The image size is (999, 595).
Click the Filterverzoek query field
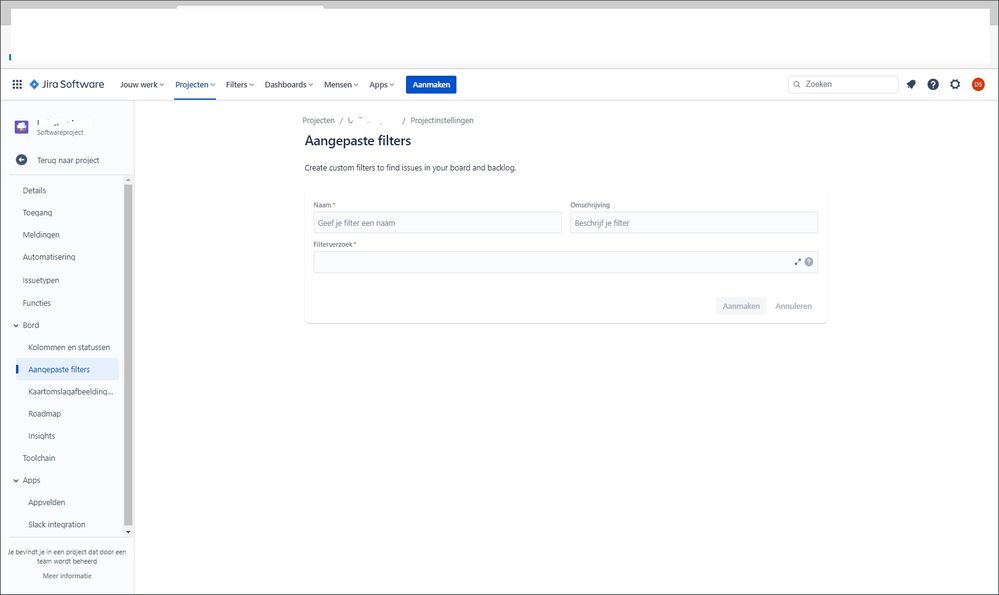(566, 262)
